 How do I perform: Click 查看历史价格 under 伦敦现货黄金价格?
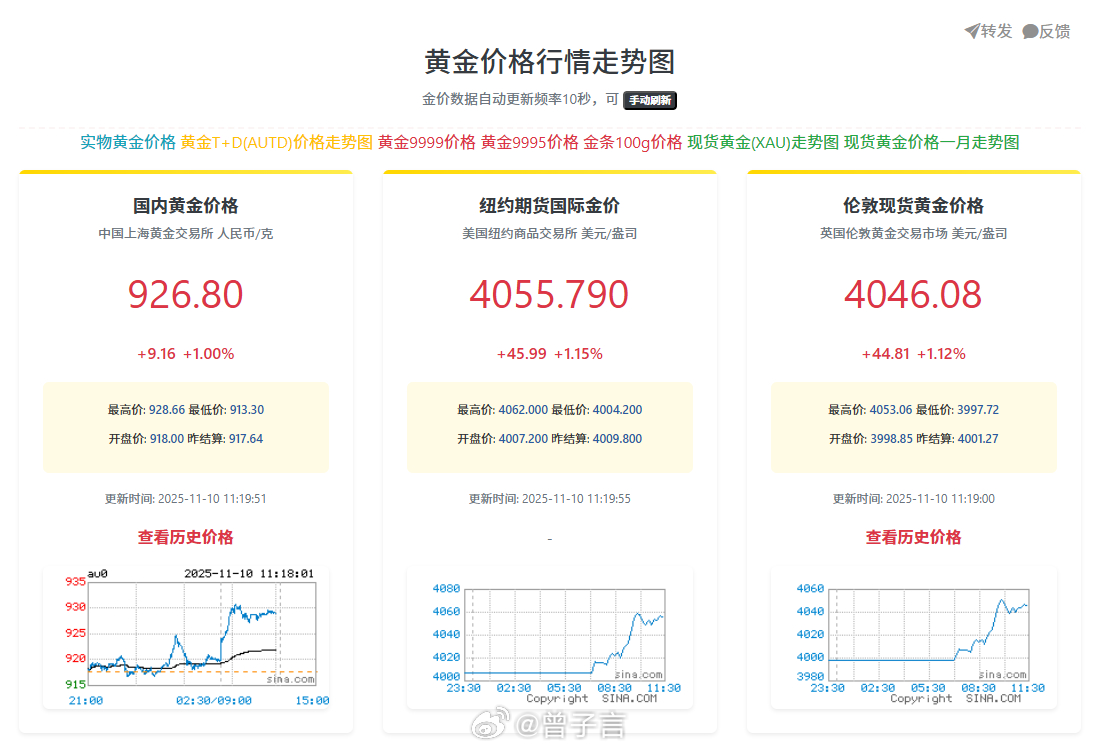coord(912,537)
